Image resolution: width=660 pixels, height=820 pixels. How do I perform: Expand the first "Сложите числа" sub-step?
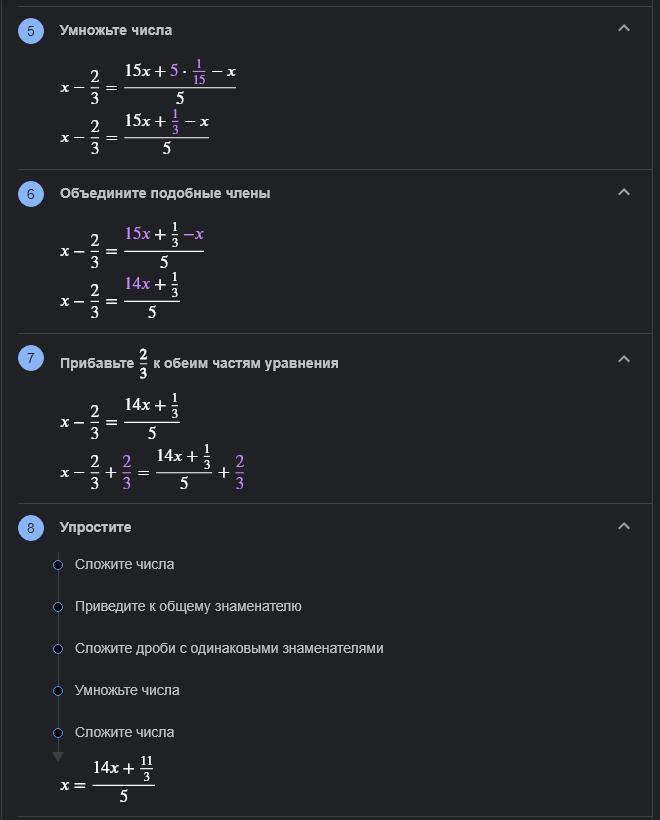click(124, 565)
